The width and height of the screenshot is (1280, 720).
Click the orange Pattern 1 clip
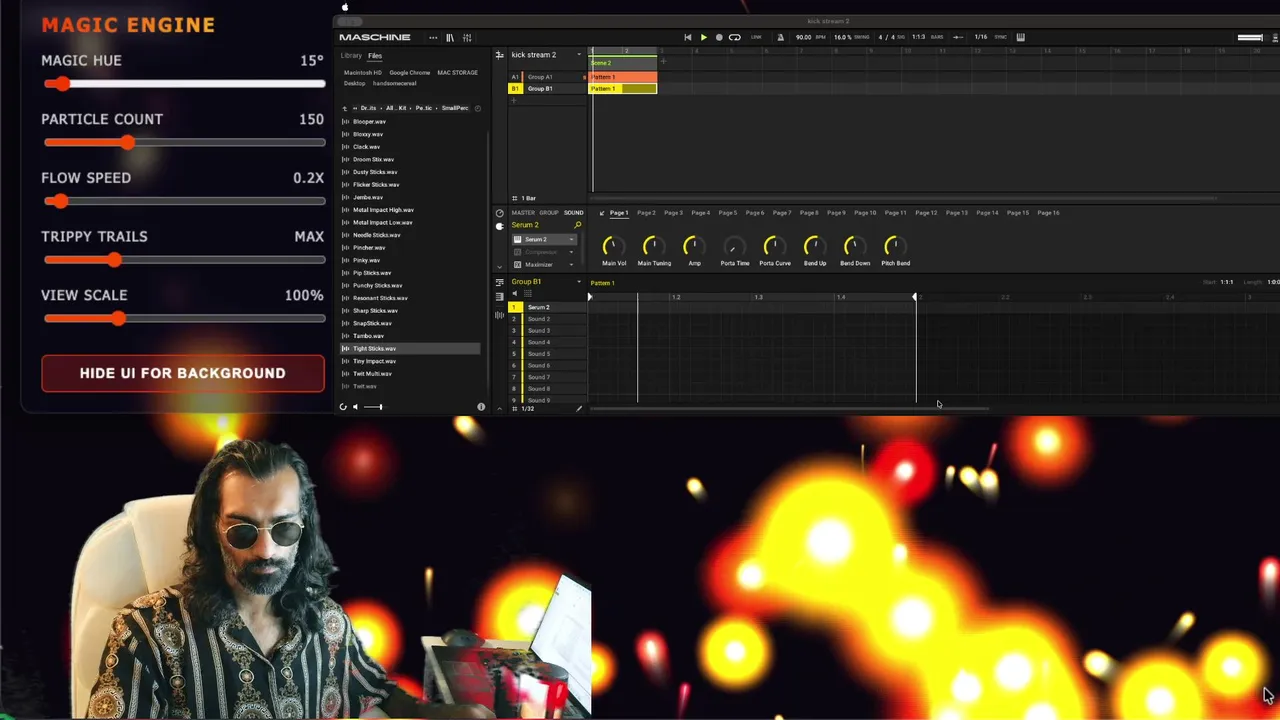click(623, 77)
